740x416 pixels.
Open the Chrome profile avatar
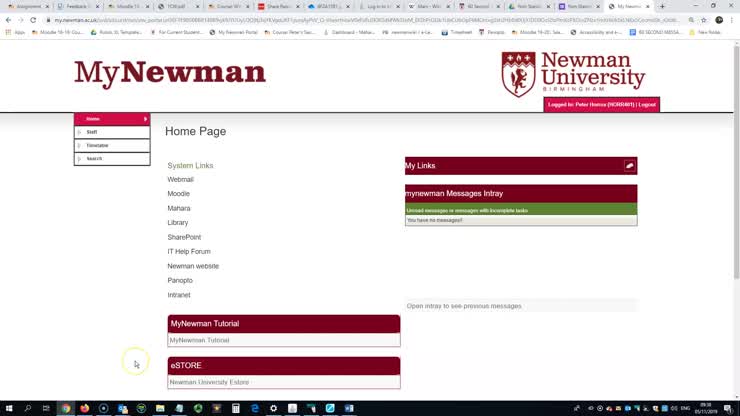[719, 20]
